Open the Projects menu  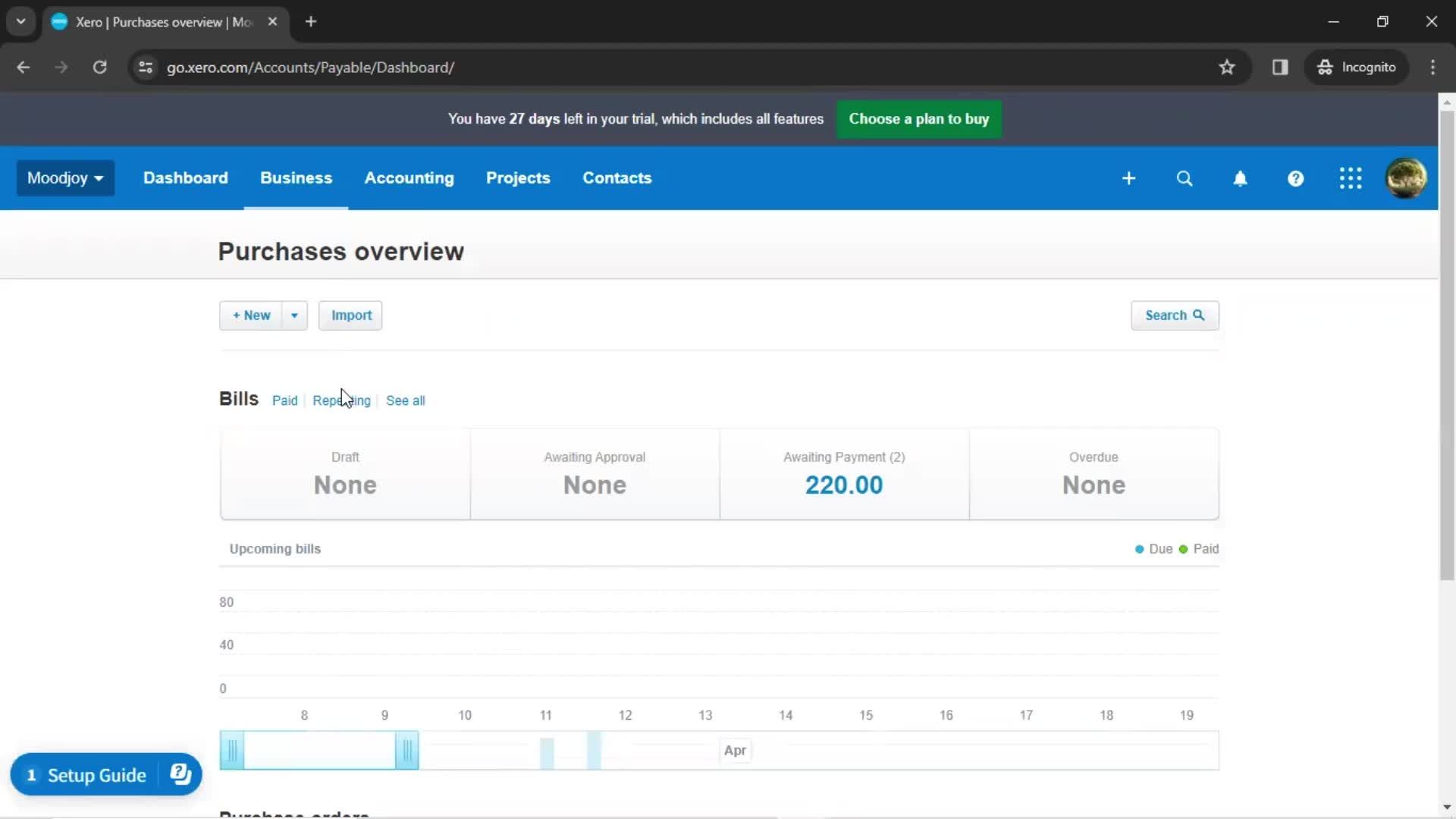tap(518, 178)
